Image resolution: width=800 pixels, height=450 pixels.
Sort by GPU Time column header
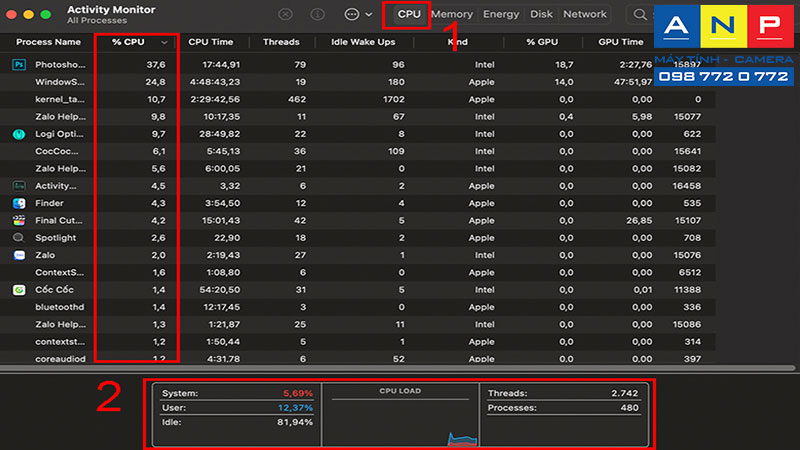pos(621,42)
